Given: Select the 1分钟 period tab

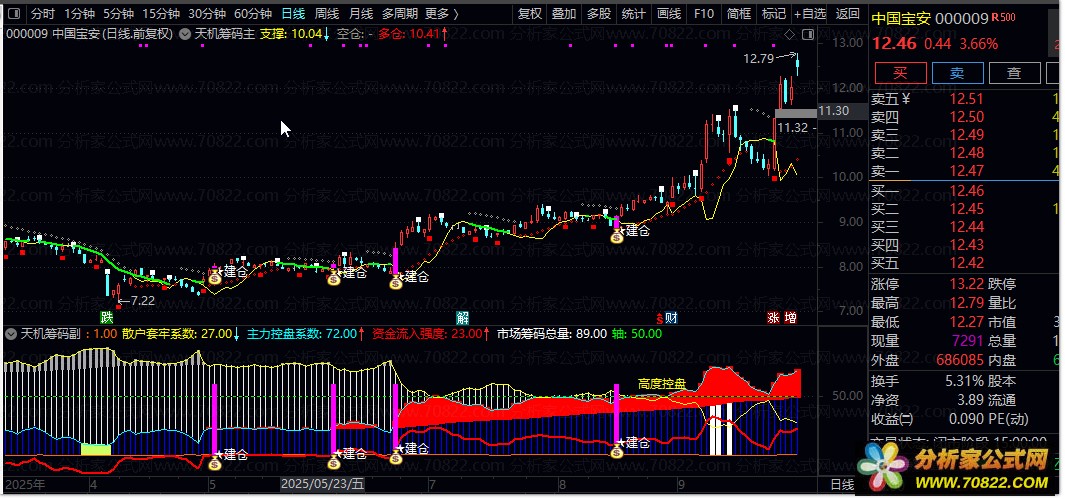Looking at the screenshot, I should point(79,13).
